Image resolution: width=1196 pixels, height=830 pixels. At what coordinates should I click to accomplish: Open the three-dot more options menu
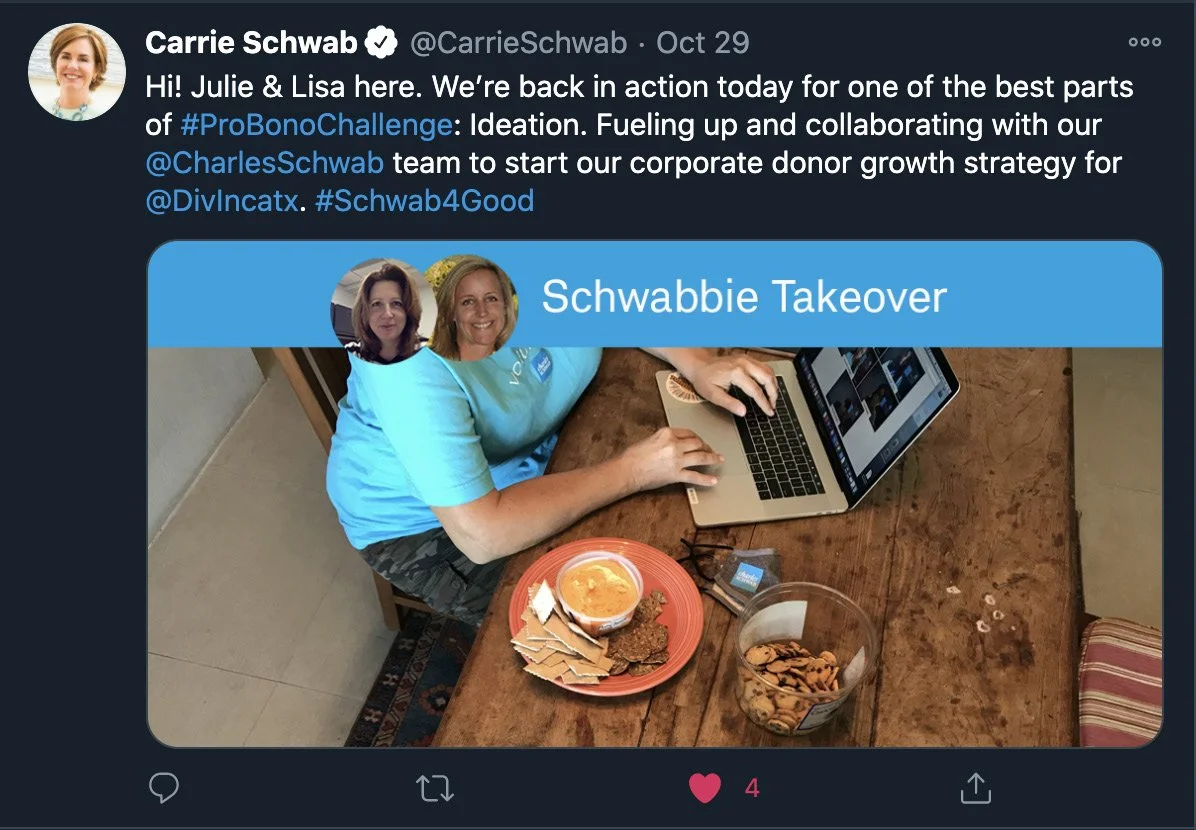[1145, 42]
